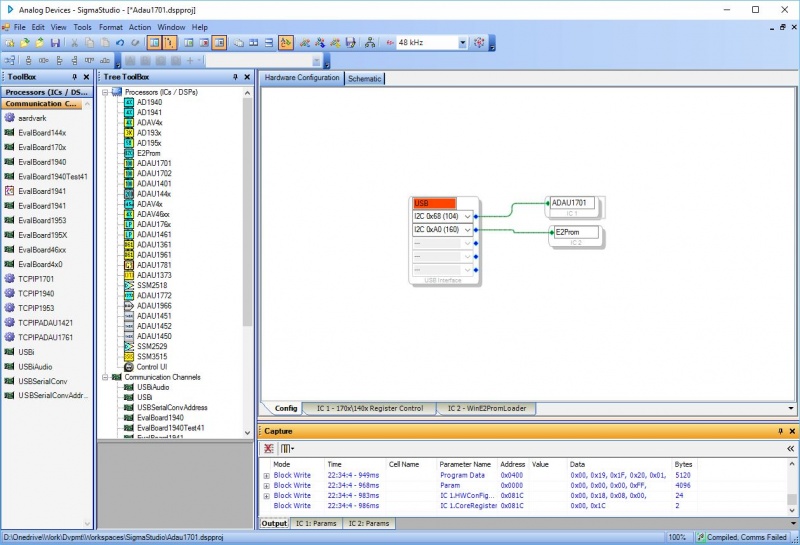Open the Action menu
The image size is (800, 545).
point(140,27)
